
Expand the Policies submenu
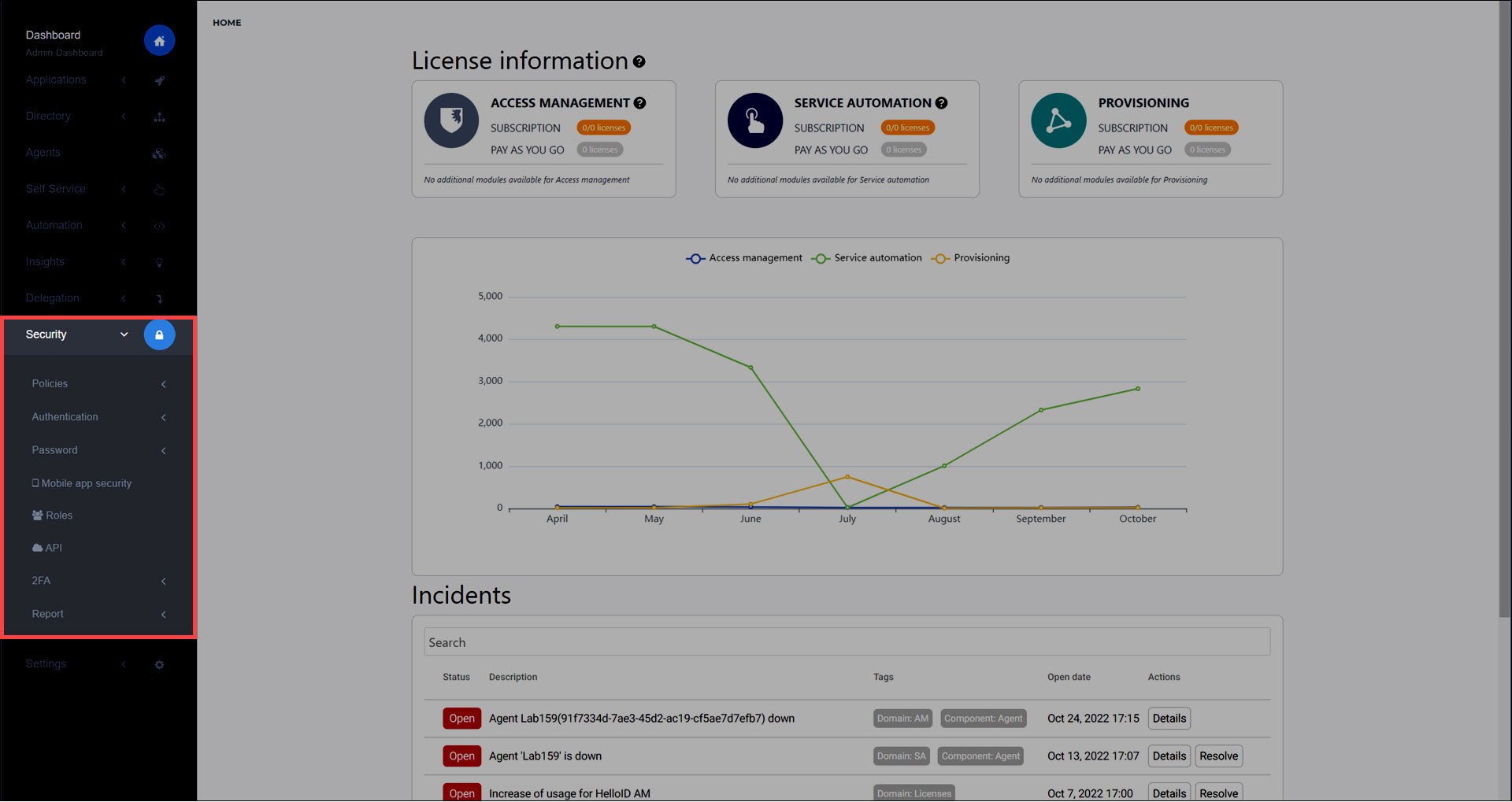pos(99,384)
